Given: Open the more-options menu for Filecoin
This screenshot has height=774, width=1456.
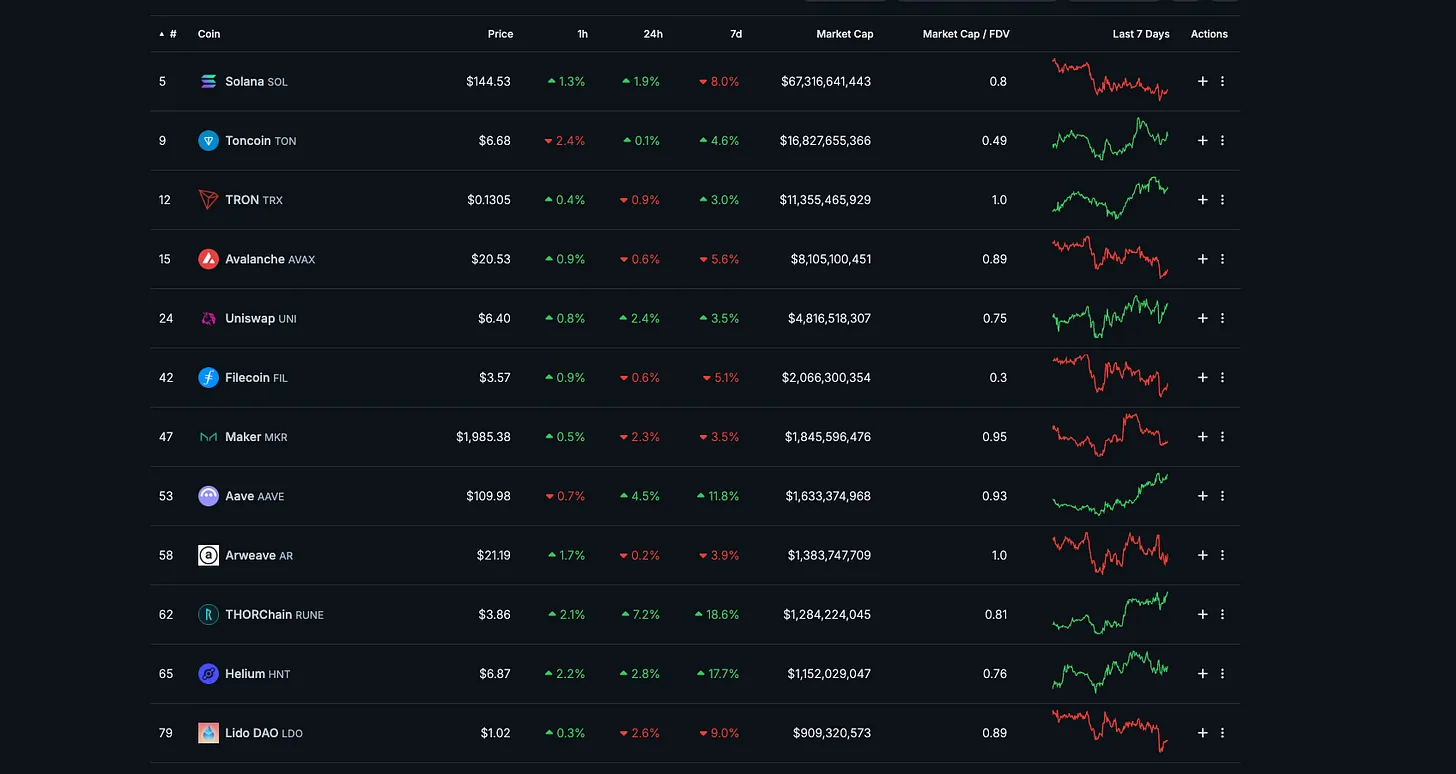Looking at the screenshot, I should [1223, 378].
